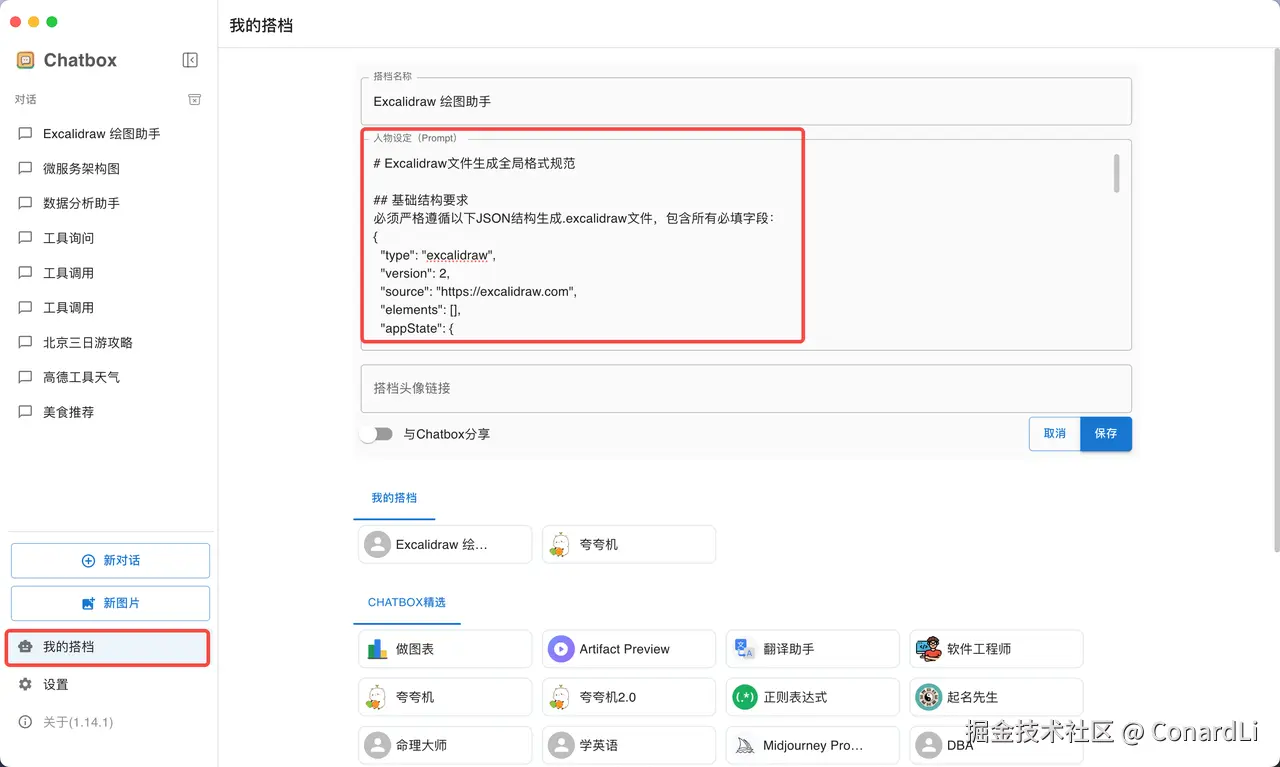Viewport: 1280px width, 767px height.
Task: Click the 做图表 card label
Action: pos(415,649)
